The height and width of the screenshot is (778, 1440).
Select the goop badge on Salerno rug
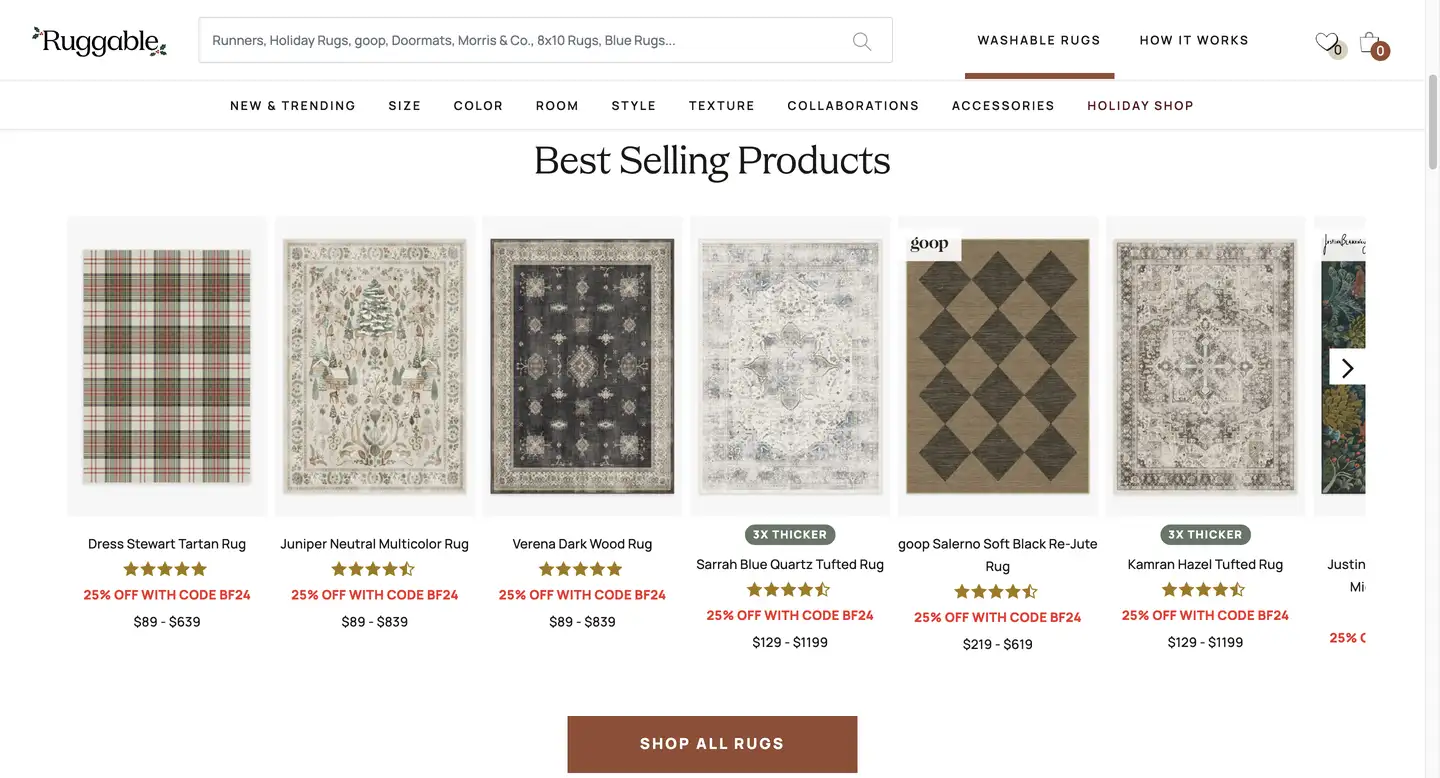[x=929, y=245]
